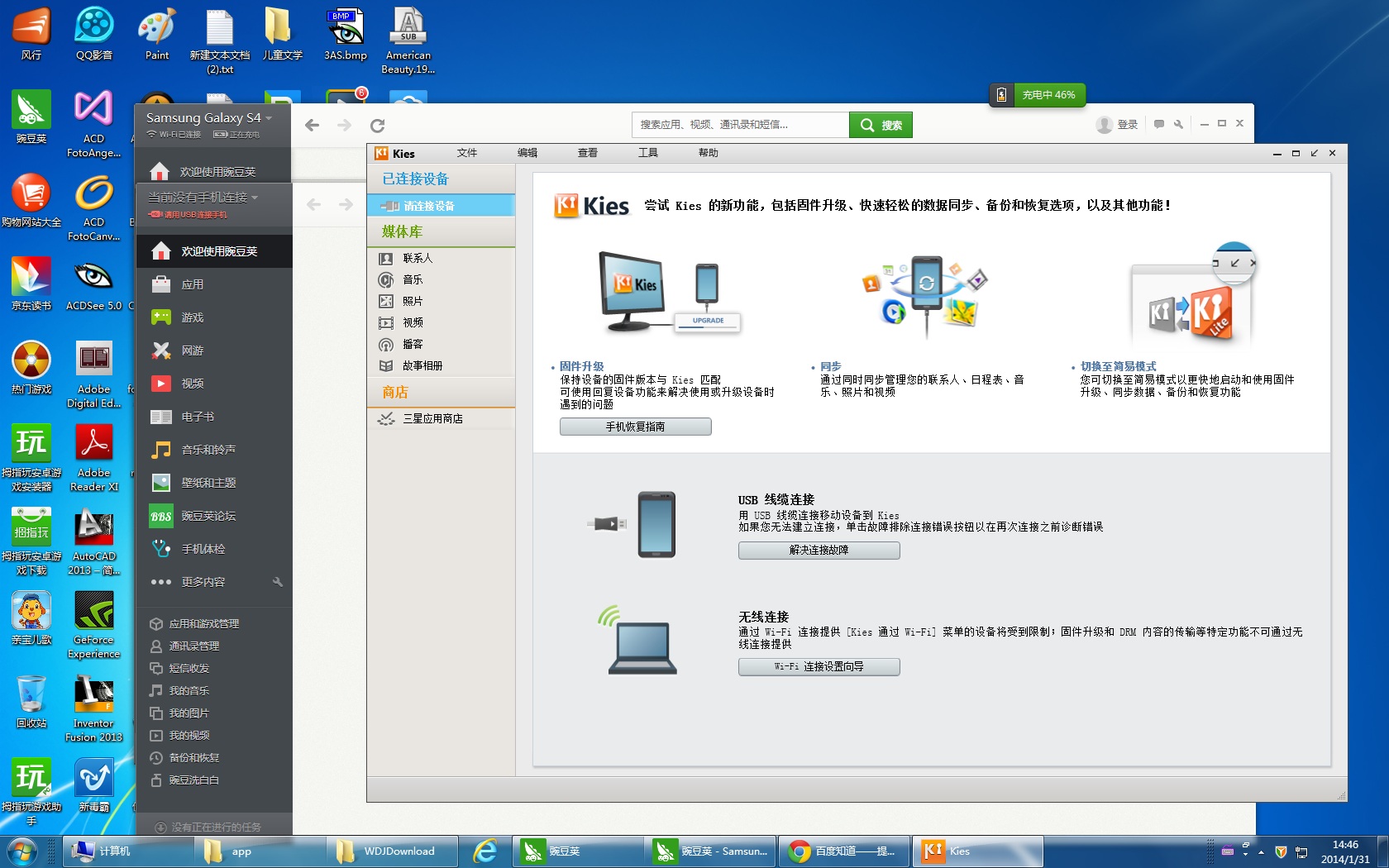
Task: Open Kies 工具 menu
Action: (648, 153)
